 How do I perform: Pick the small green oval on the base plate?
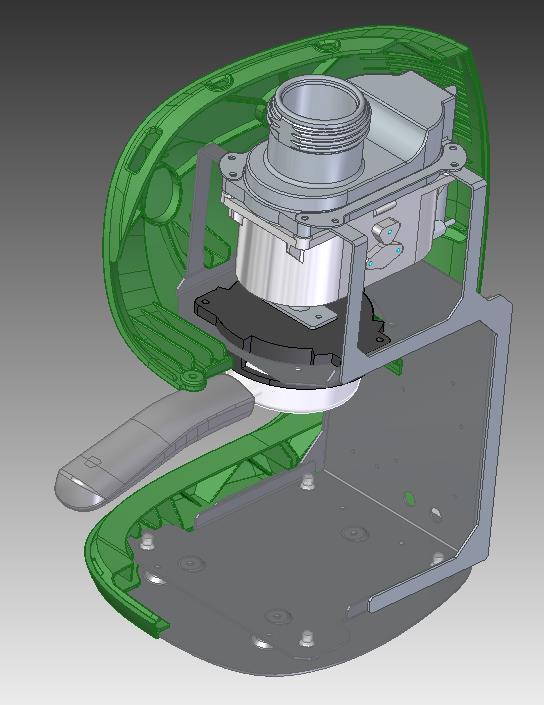pyautogui.click(x=409, y=498)
